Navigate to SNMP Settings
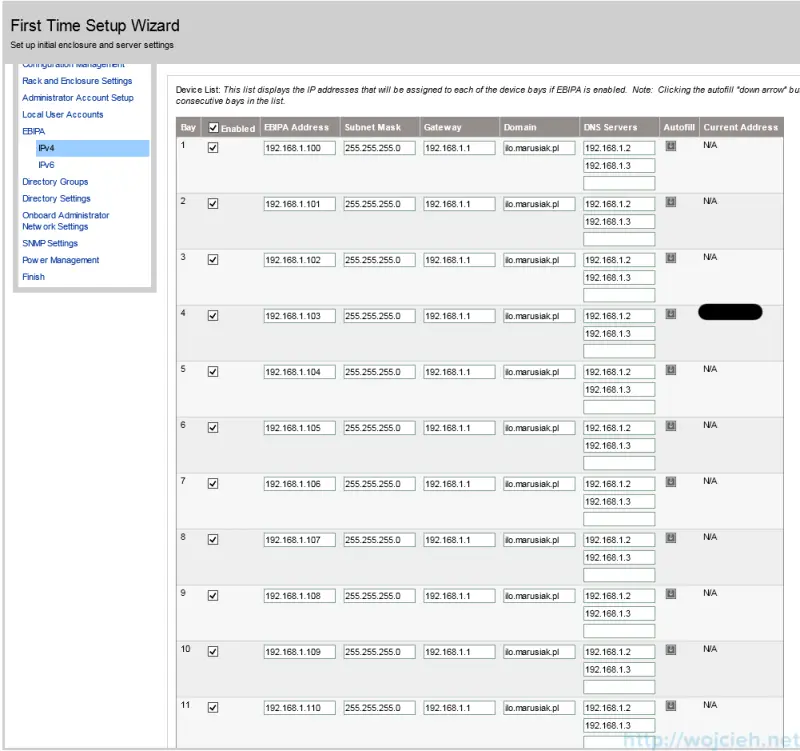Screen dimensions: 800x751 click(x=50, y=243)
